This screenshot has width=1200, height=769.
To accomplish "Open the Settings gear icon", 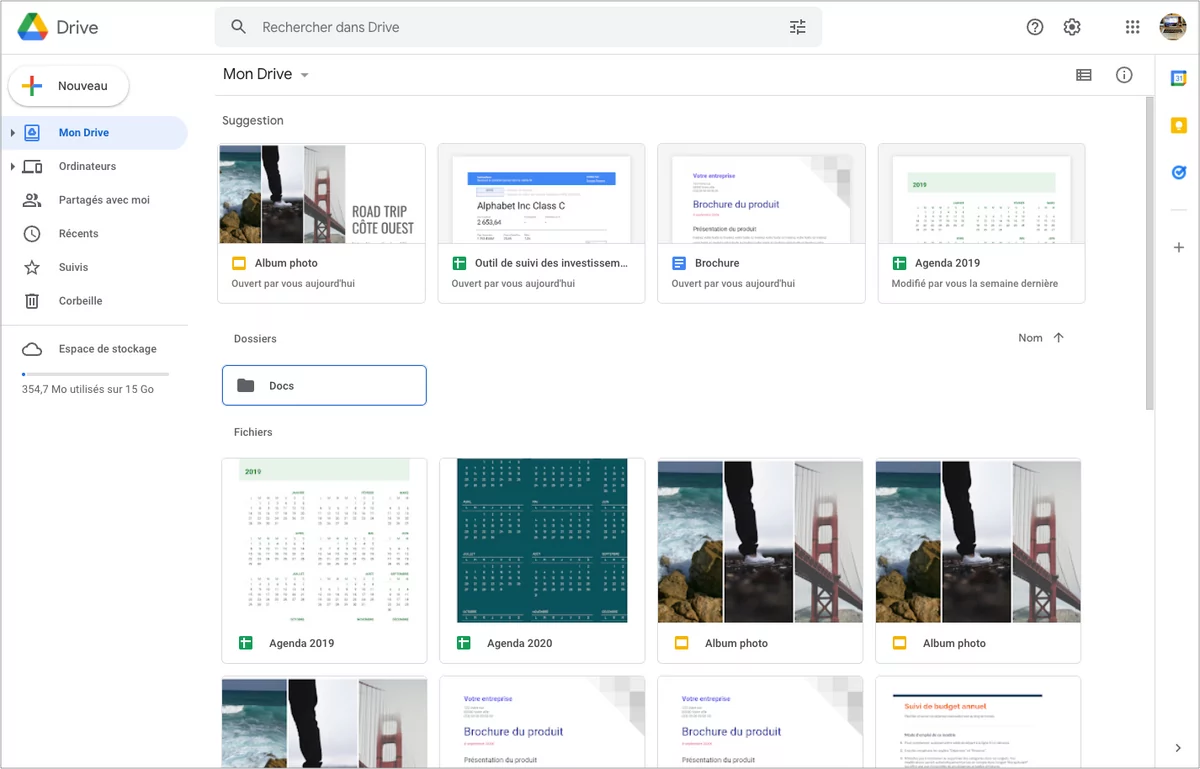I will point(1072,27).
